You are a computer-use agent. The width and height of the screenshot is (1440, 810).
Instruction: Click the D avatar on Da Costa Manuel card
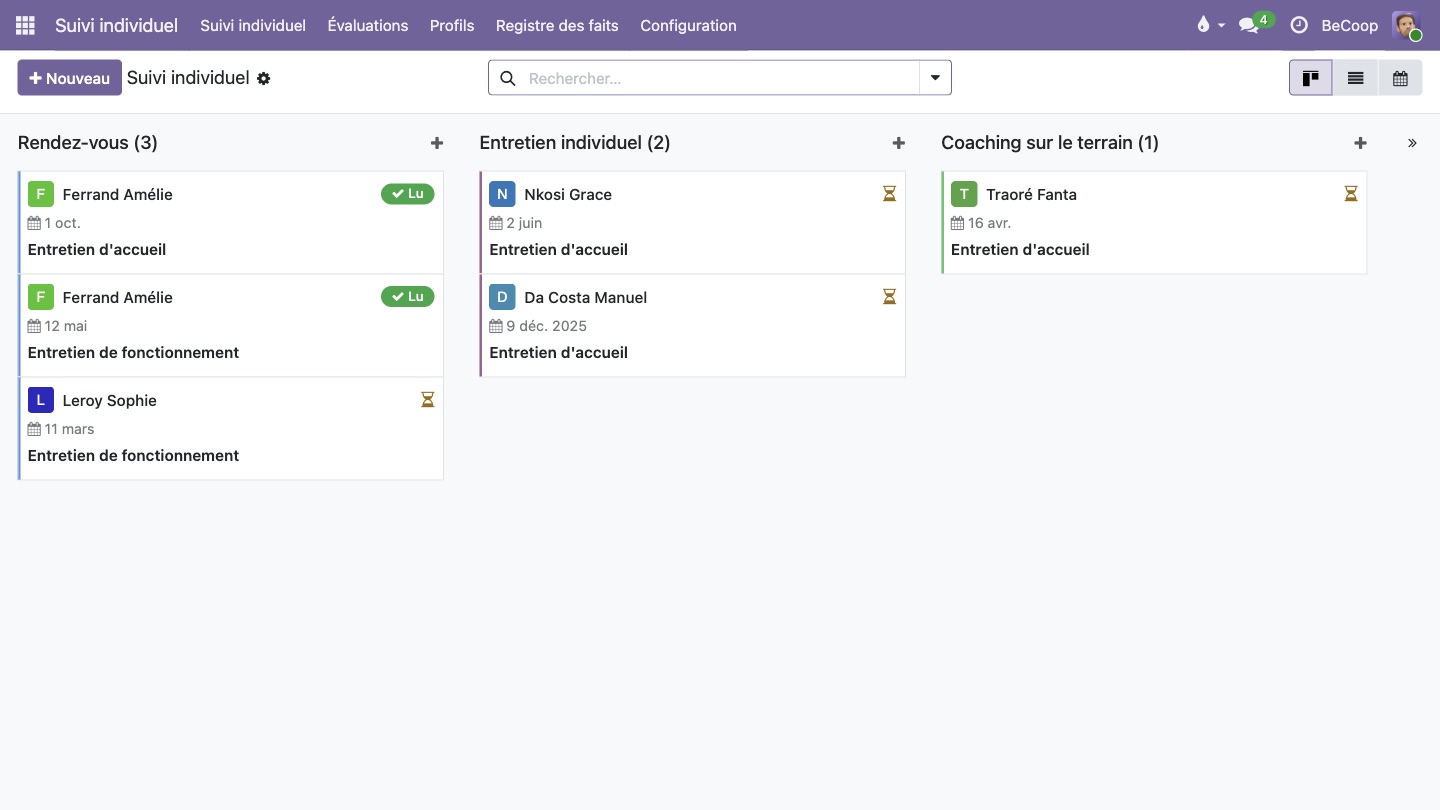pyautogui.click(x=502, y=297)
